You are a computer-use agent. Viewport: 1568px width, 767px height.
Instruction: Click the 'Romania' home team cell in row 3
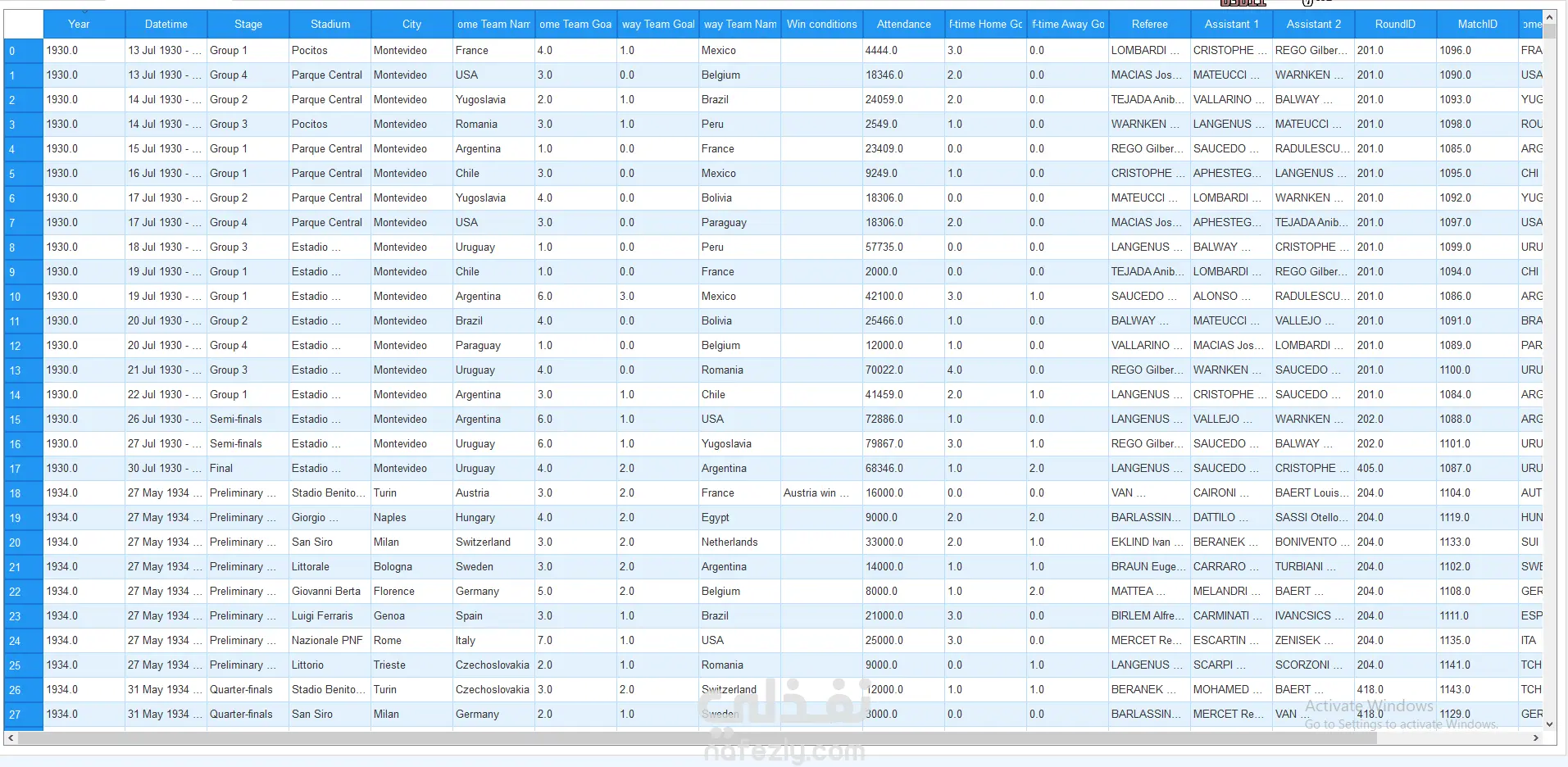click(494, 125)
